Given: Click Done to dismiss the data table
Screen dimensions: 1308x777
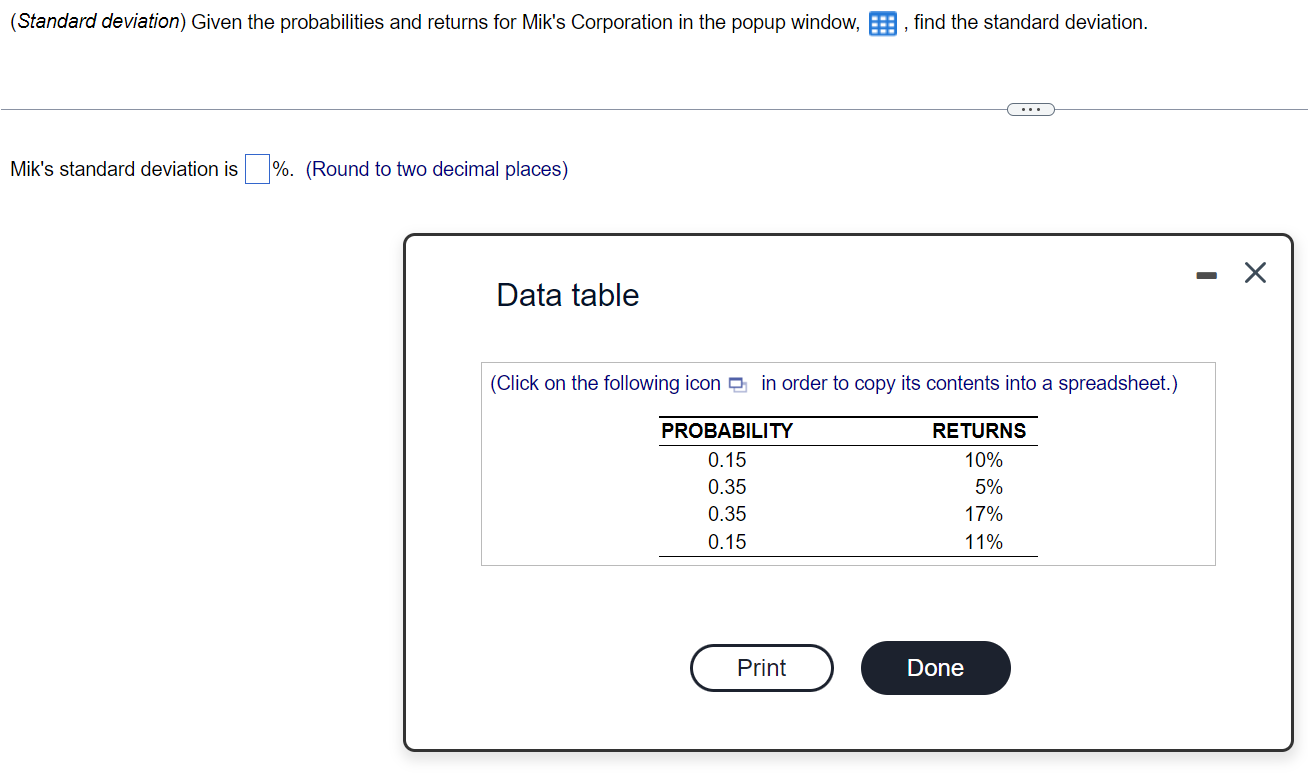Looking at the screenshot, I should (935, 668).
